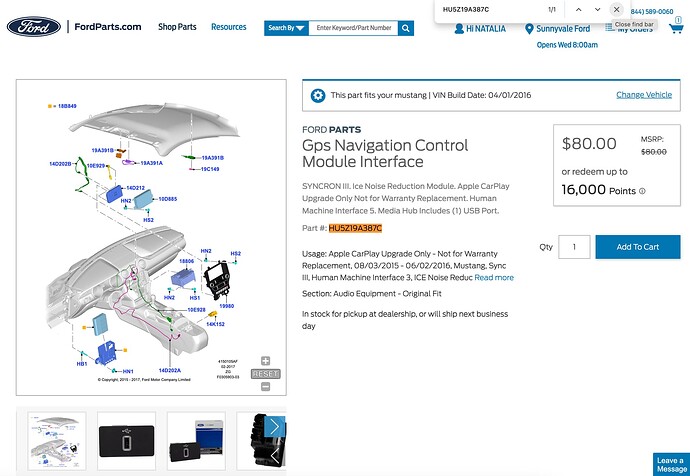The height and width of the screenshot is (476, 690).
Task: Click the Ford logo
Action: tap(33, 27)
